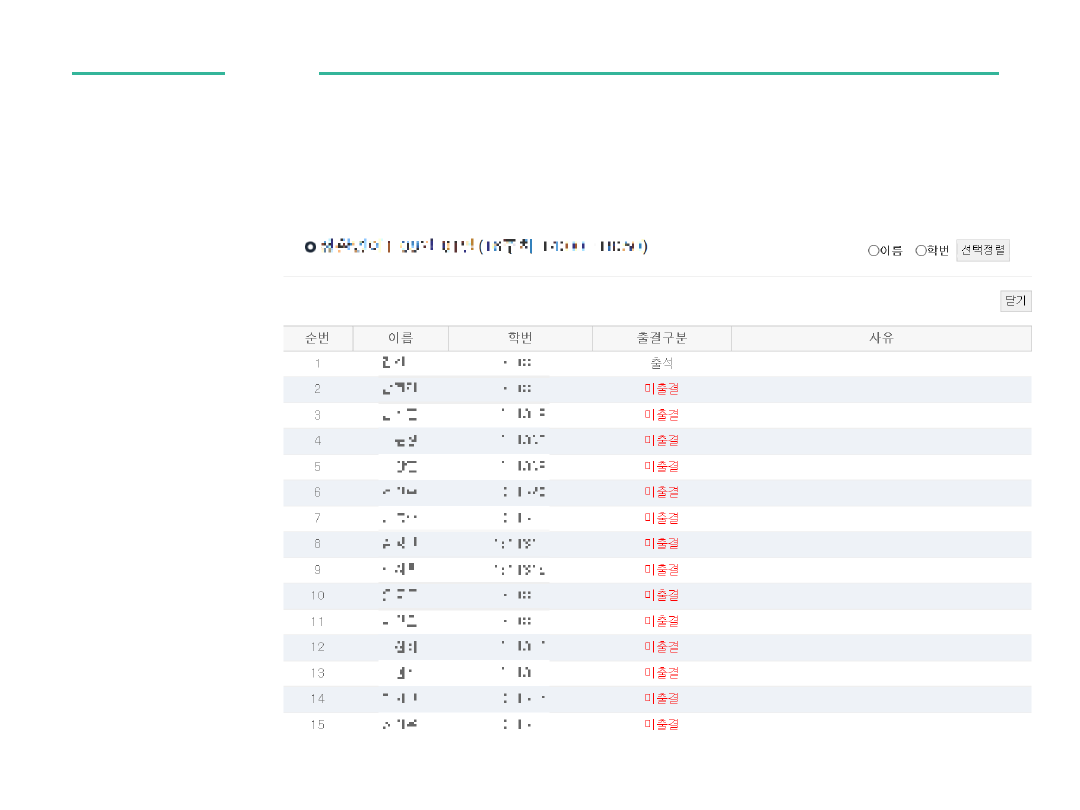Click 미출결 status in row 5
Screen dimensions: 1080x810
(661, 467)
